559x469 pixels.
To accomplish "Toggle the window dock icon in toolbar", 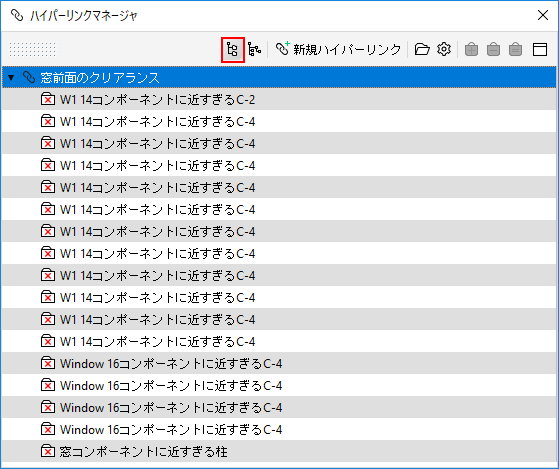I will 540,50.
